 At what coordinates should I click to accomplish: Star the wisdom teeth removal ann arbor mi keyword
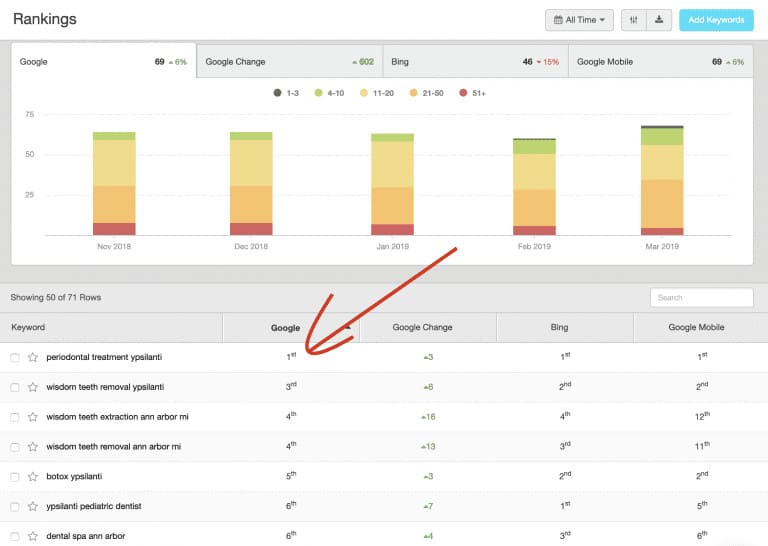(33, 447)
